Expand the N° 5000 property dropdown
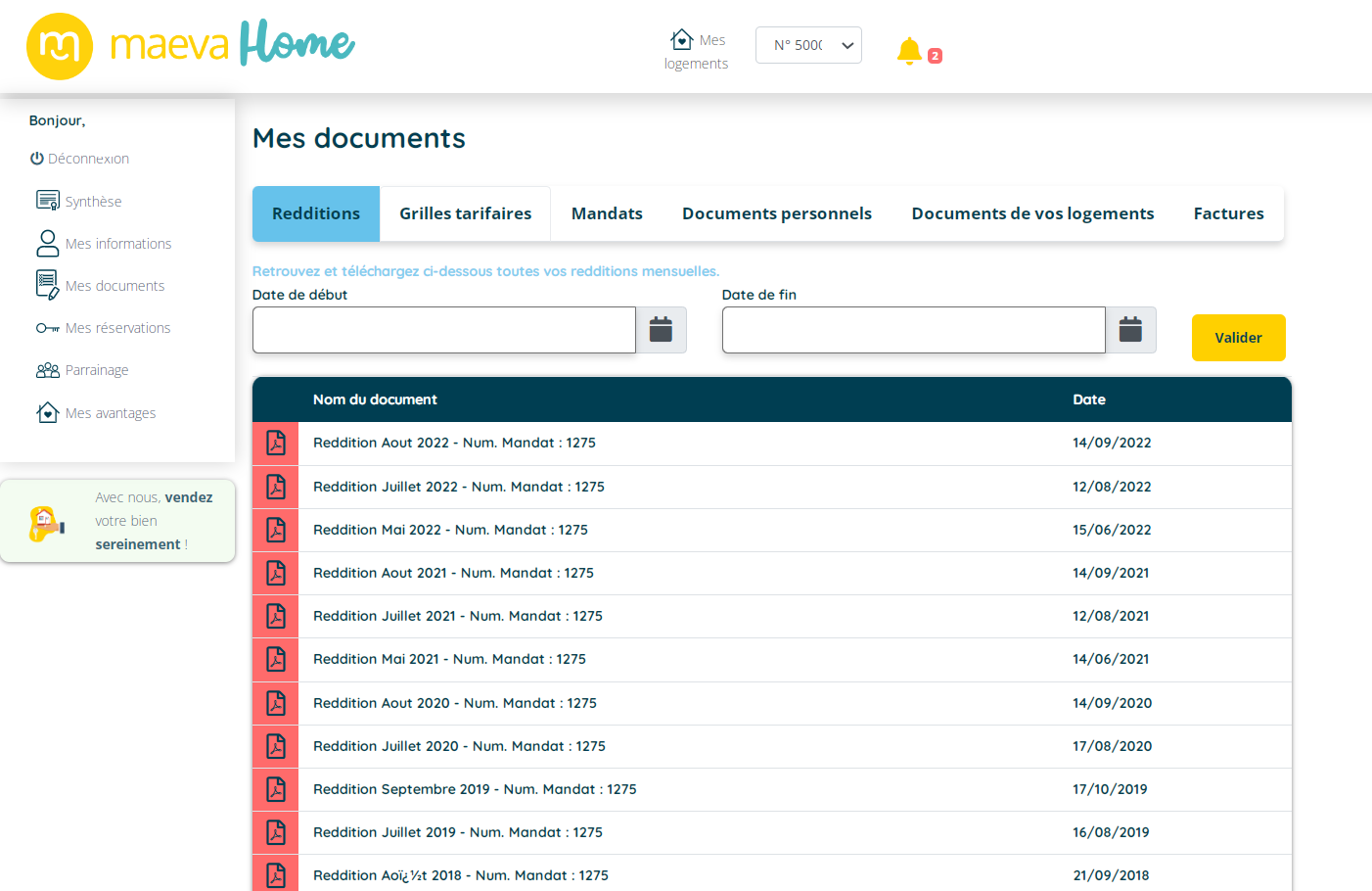This screenshot has width=1372, height=891. coord(808,45)
